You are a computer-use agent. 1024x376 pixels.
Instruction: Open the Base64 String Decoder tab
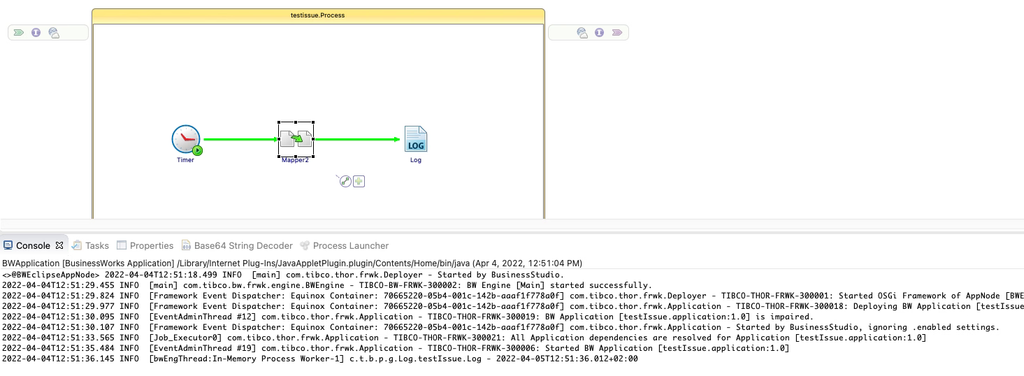[x=237, y=245]
